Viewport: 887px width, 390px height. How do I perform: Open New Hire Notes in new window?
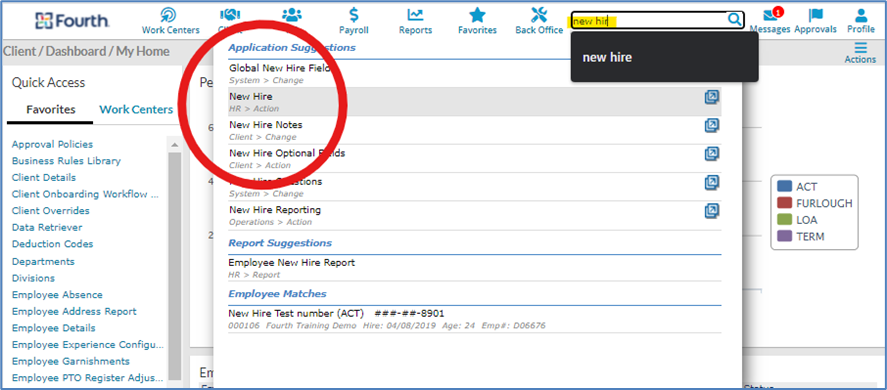pos(712,126)
